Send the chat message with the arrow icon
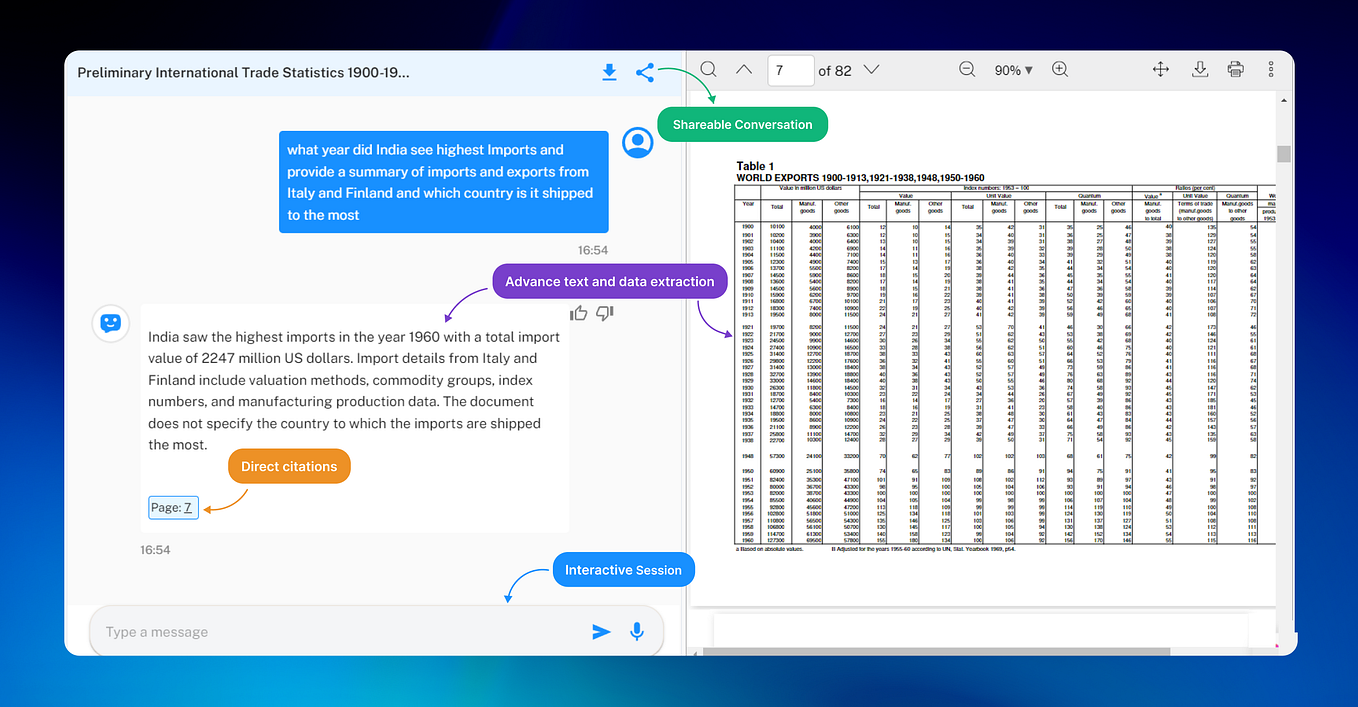1358x707 pixels. point(601,631)
